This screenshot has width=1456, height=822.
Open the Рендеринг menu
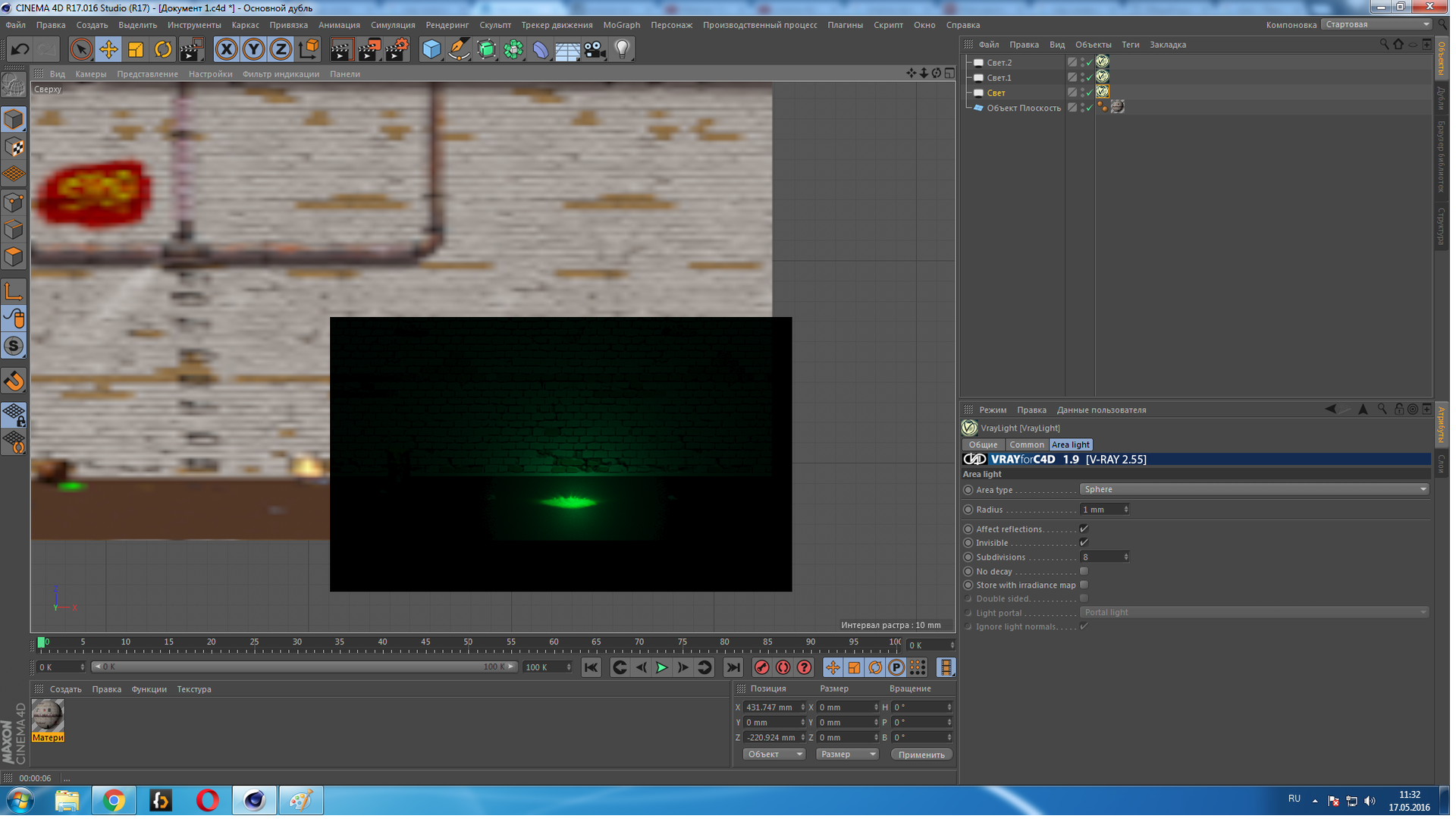tap(447, 25)
